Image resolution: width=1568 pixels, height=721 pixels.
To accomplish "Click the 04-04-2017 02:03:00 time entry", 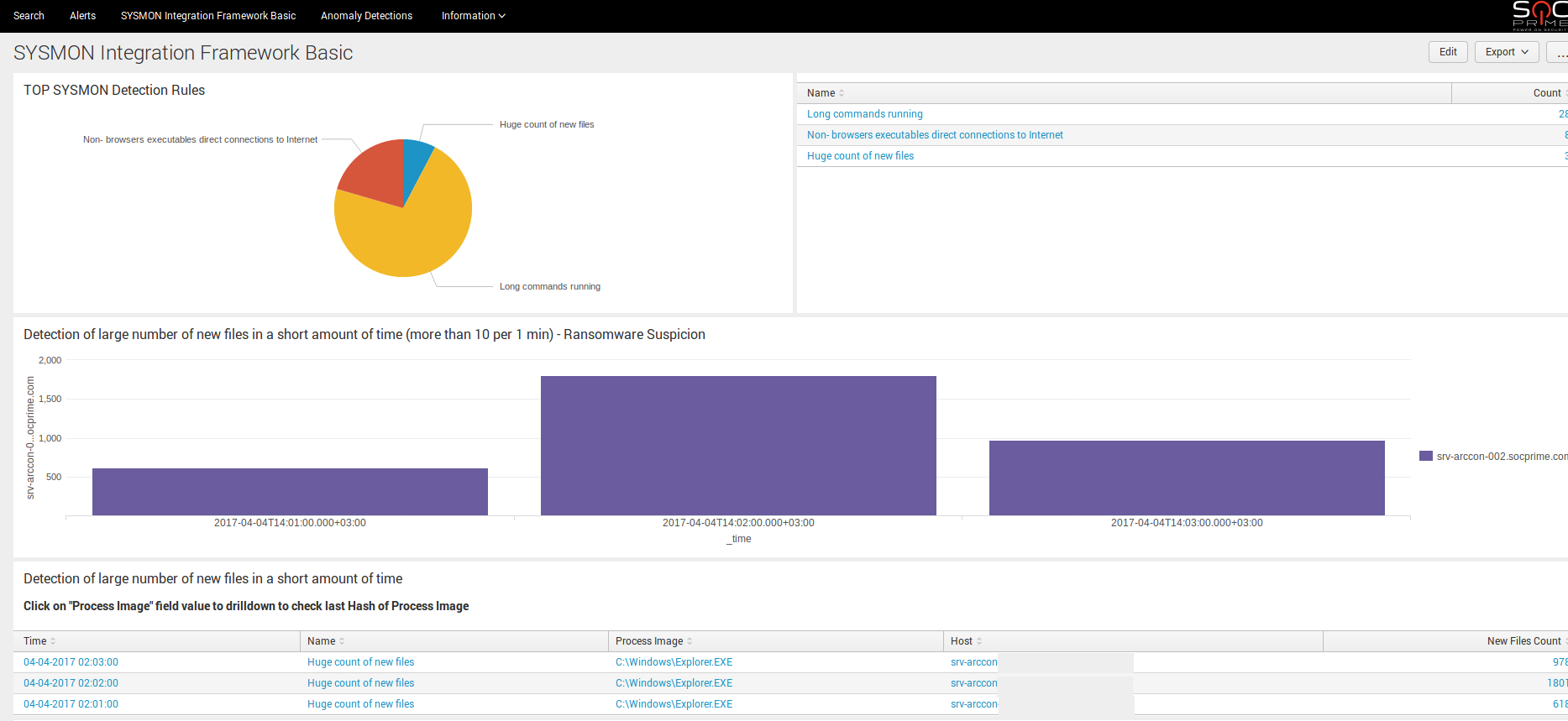I will coord(71,662).
